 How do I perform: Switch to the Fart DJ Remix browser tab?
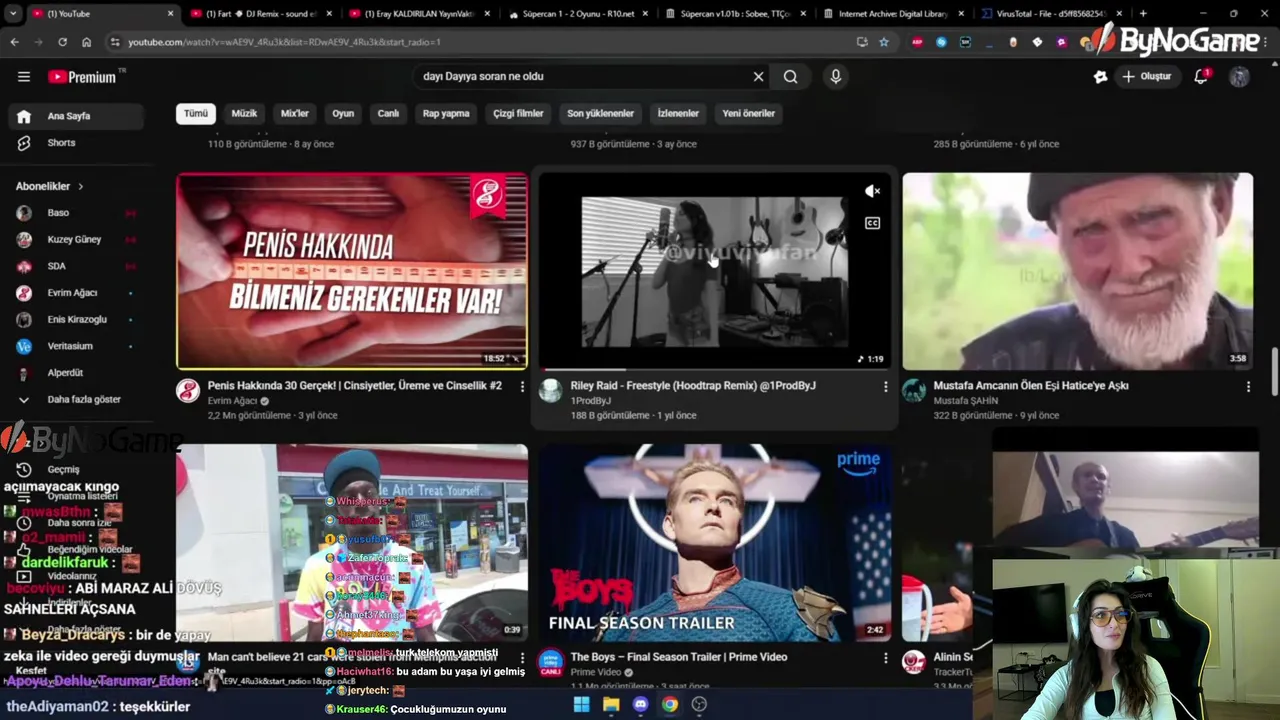coord(260,14)
